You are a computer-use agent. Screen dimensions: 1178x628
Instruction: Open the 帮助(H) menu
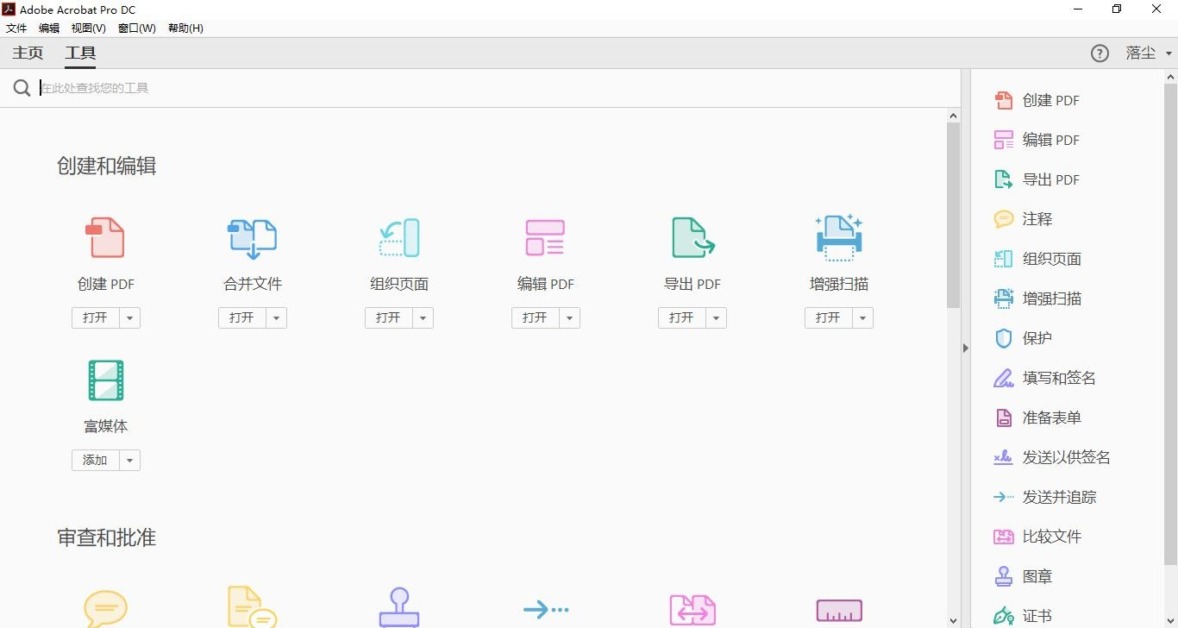tap(186, 28)
